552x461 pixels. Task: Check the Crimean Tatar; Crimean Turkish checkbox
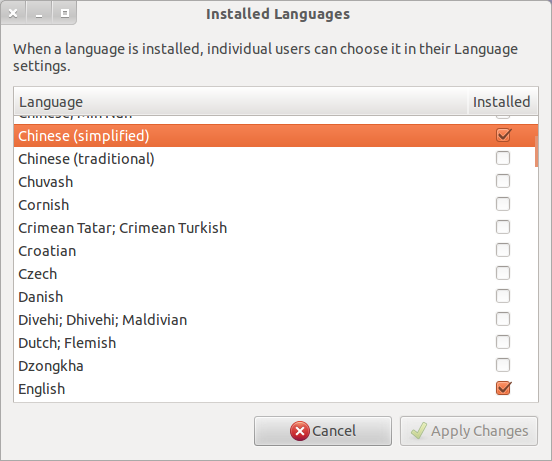[503, 227]
